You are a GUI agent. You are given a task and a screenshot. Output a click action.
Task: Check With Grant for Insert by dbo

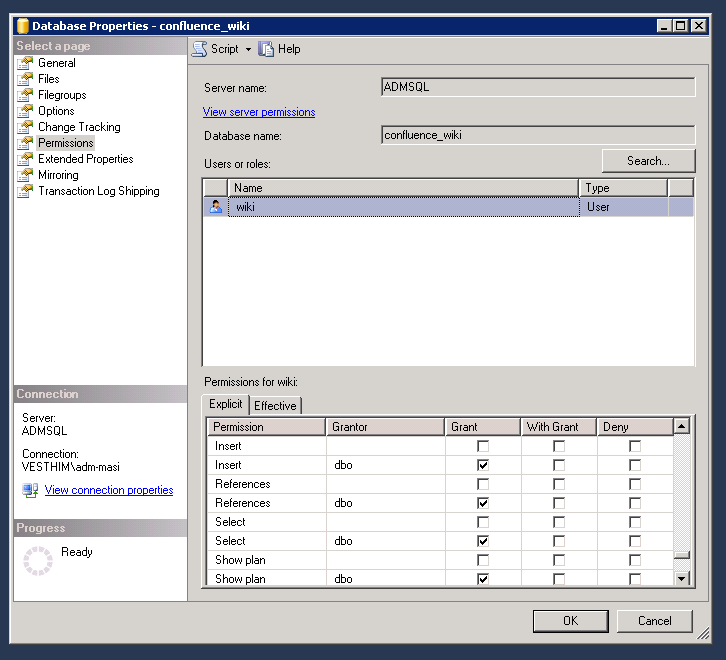[559, 465]
